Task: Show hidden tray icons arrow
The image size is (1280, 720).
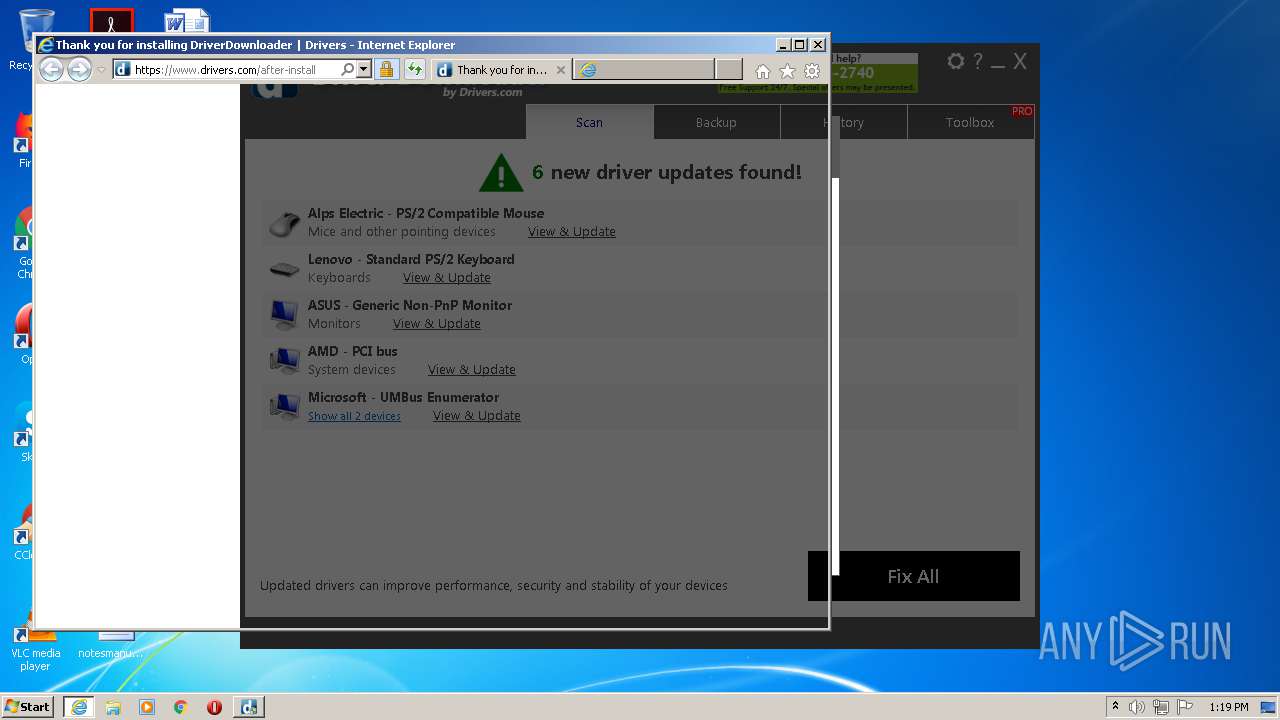Action: point(1115,707)
